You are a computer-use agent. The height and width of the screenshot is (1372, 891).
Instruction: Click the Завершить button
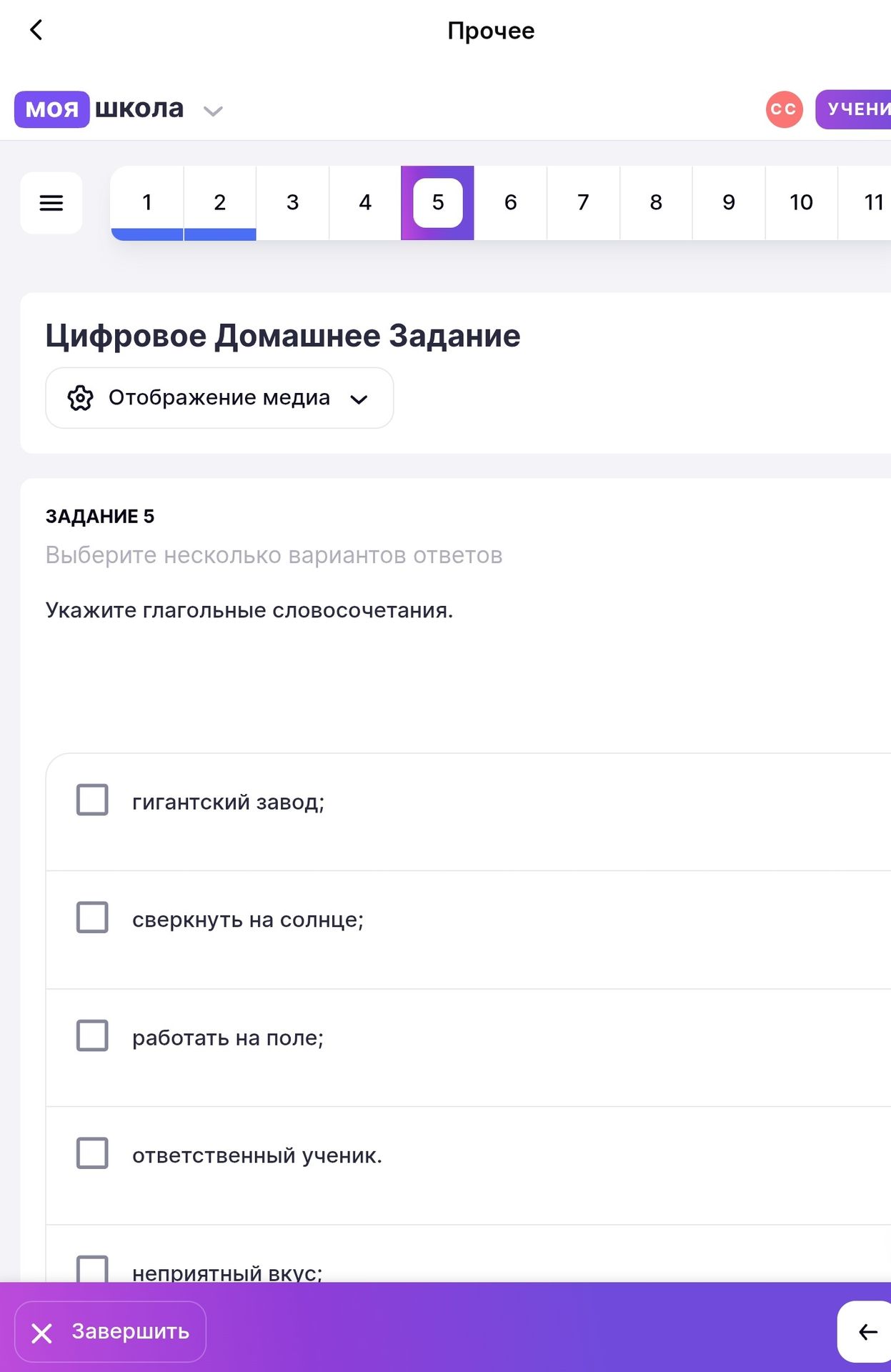tap(110, 1332)
